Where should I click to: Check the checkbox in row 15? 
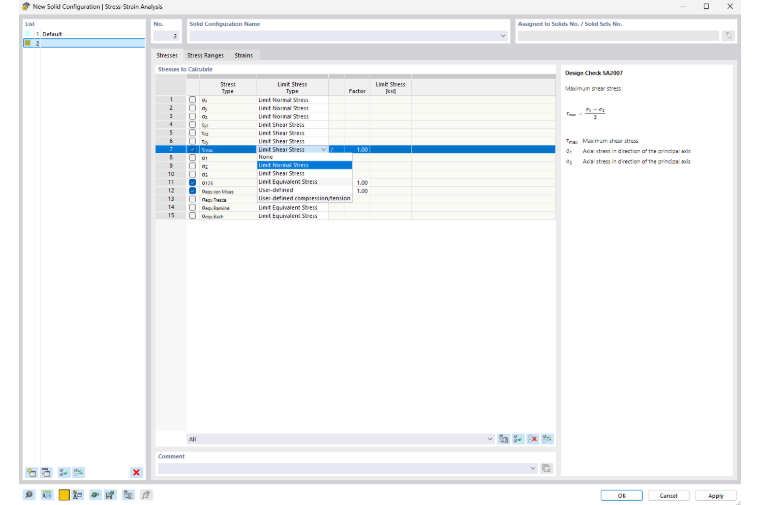coord(192,216)
